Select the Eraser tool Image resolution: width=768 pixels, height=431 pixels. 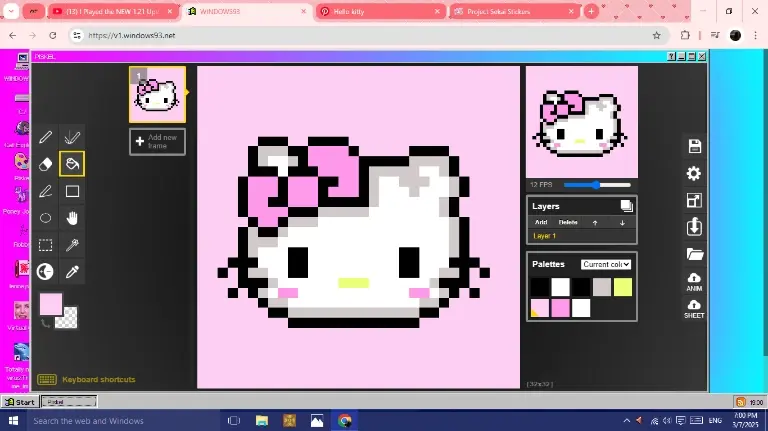click(x=46, y=164)
